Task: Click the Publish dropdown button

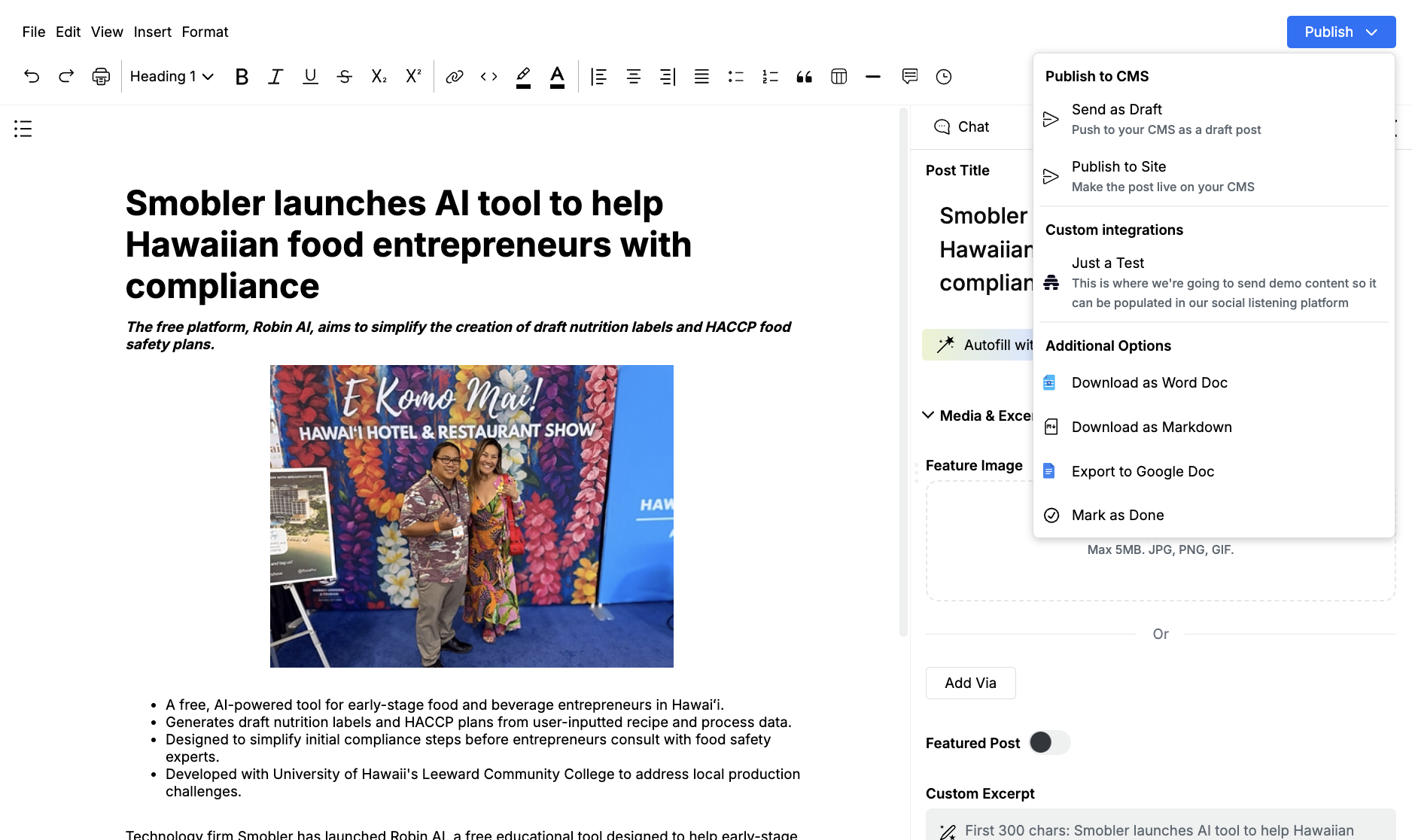Action: point(1341,32)
